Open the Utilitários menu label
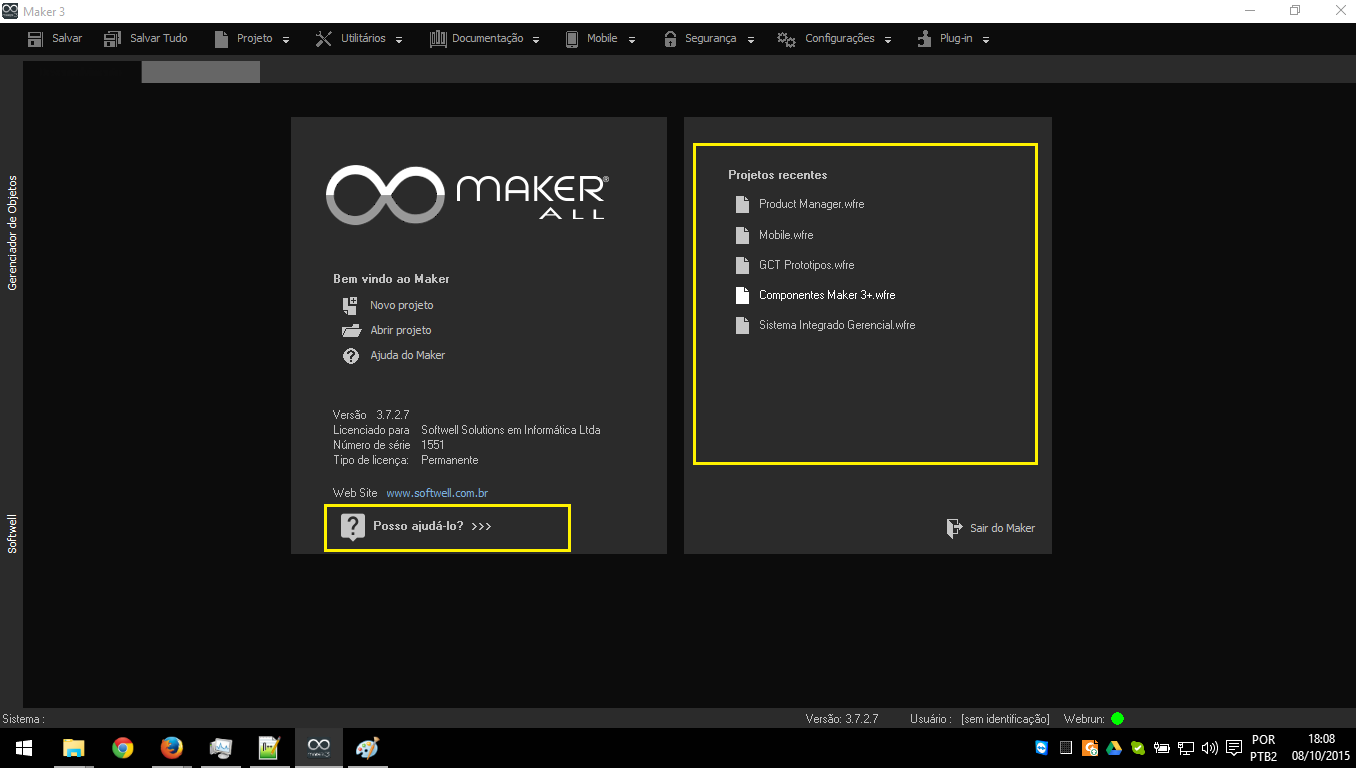 click(x=363, y=39)
